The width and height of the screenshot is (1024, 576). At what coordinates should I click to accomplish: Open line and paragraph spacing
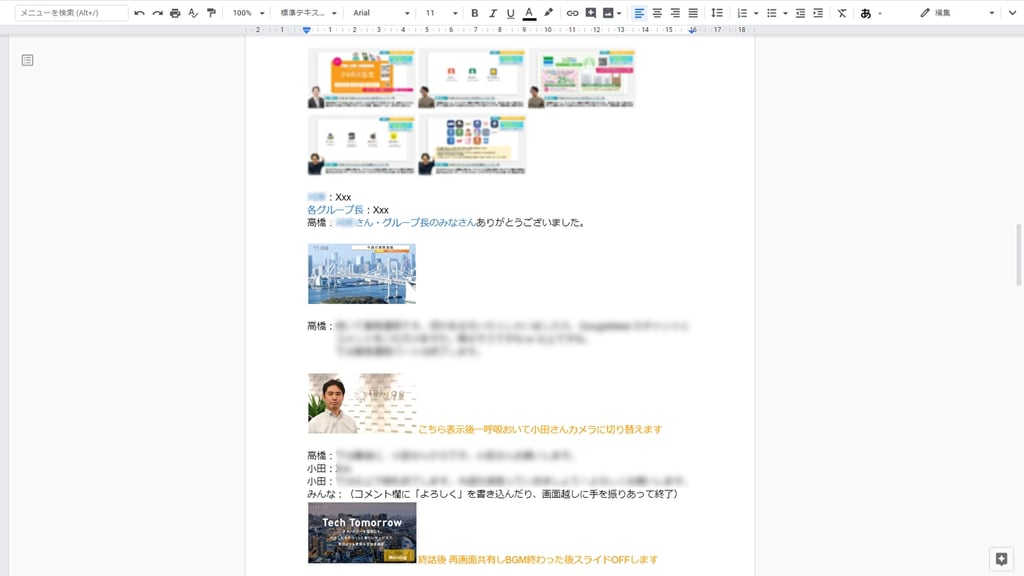[x=717, y=13]
